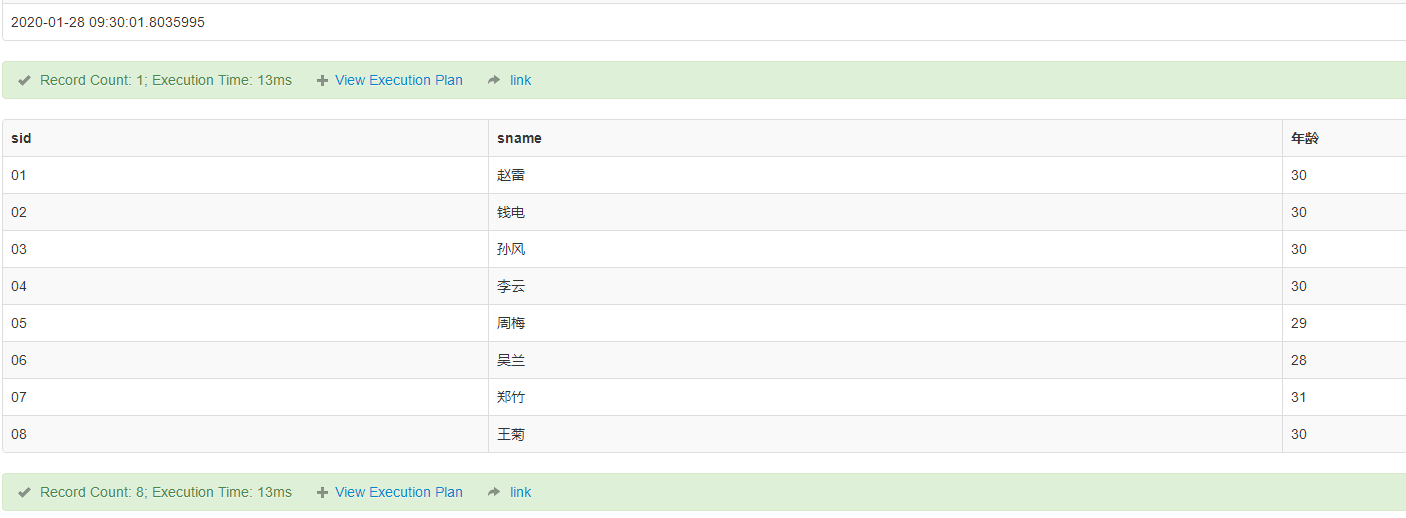Click the name 周梅
The height and width of the screenshot is (518, 1406).
click(x=511, y=323)
